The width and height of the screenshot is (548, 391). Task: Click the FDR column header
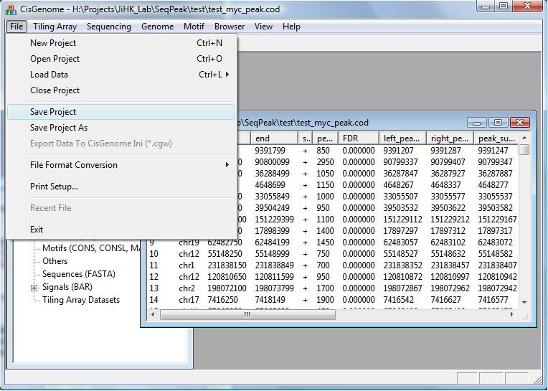coord(359,138)
